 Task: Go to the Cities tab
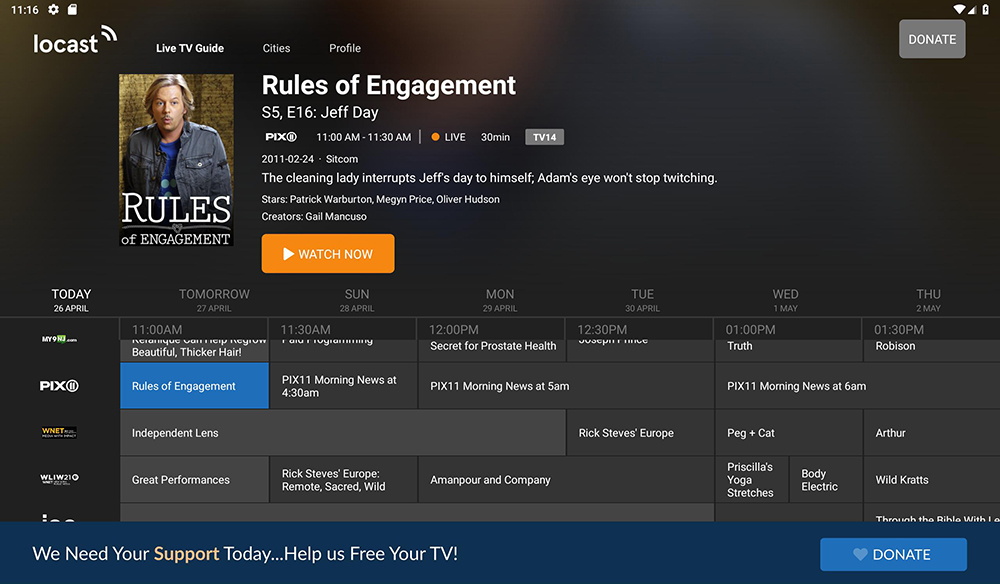coord(276,48)
